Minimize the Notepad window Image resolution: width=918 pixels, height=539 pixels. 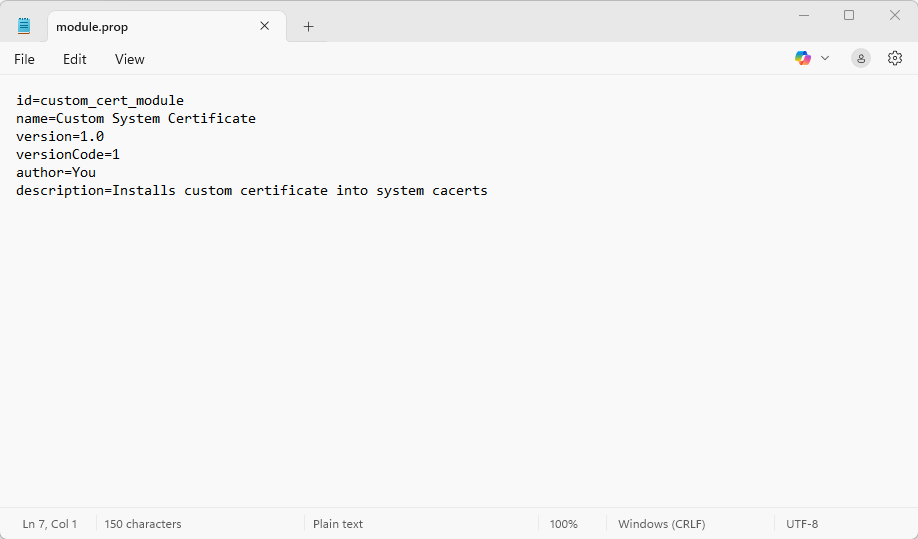click(x=803, y=15)
